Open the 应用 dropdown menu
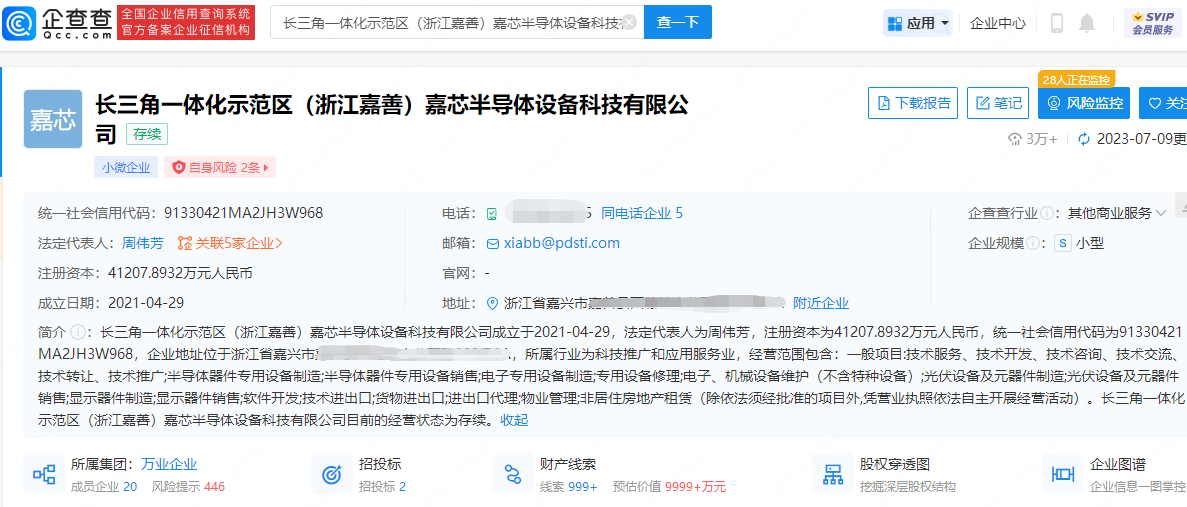Viewport: 1187px width, 507px height. (x=918, y=23)
